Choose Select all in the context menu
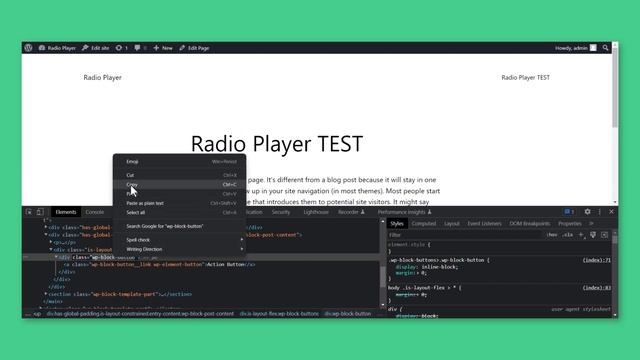Viewport: 640px width, 360px height. pyautogui.click(x=180, y=213)
